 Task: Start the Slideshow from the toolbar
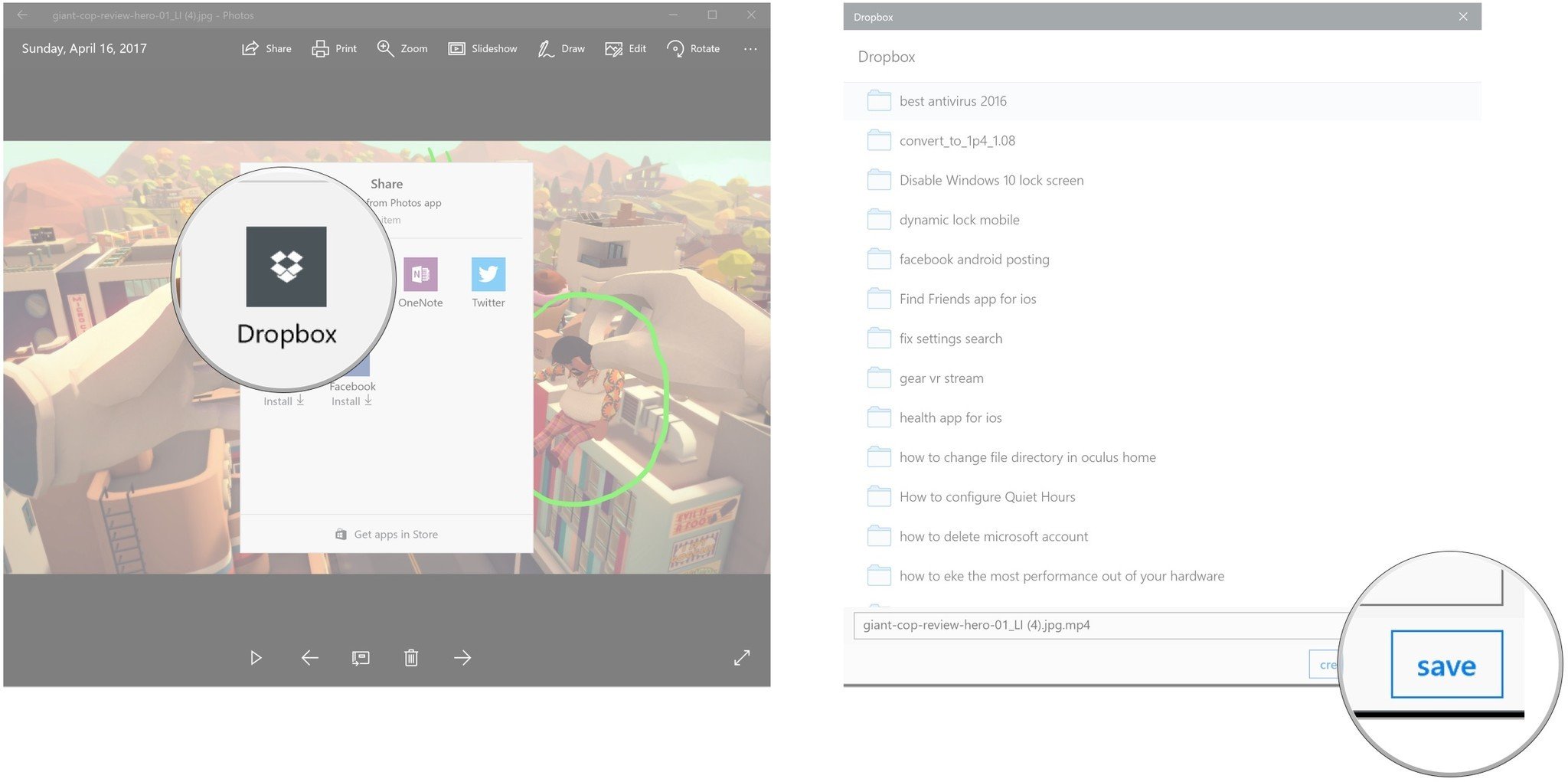[x=482, y=48]
